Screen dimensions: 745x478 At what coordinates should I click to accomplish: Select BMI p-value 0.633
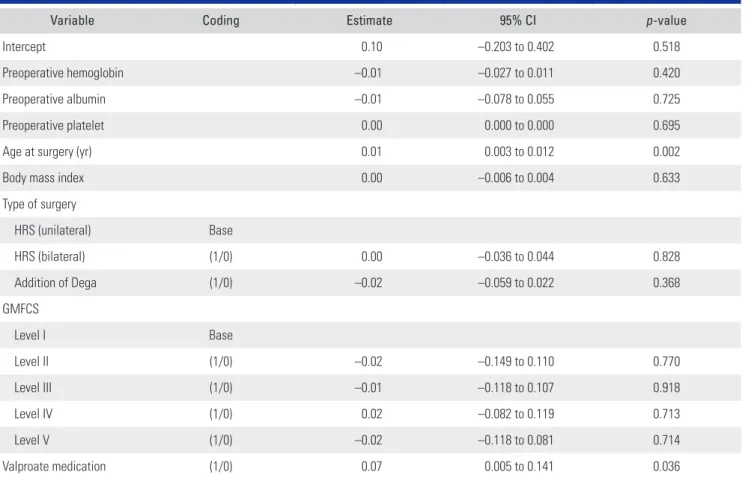click(666, 178)
